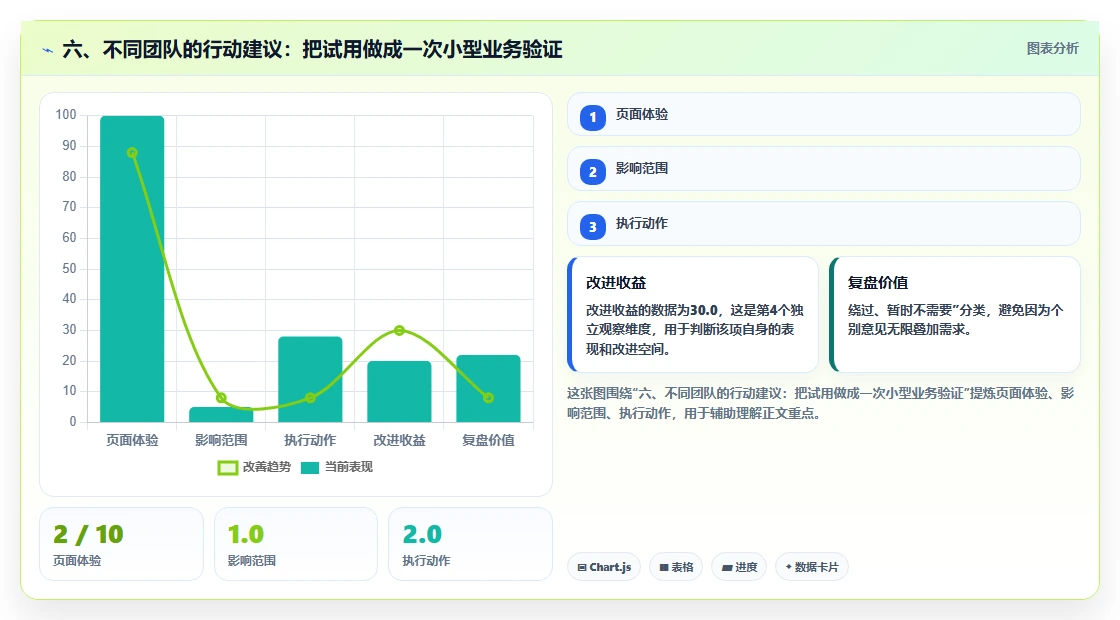The image size is (1120, 620).
Task: Click the number 3 badge for 执行动作
Action: pos(592,226)
